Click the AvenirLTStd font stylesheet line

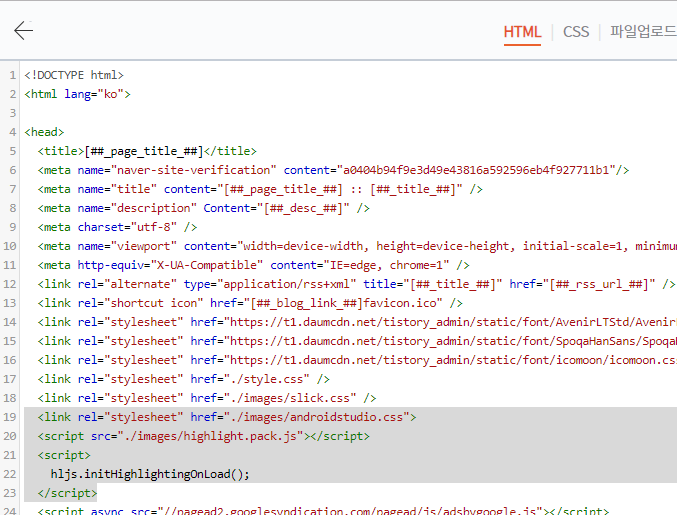[x=357, y=322]
